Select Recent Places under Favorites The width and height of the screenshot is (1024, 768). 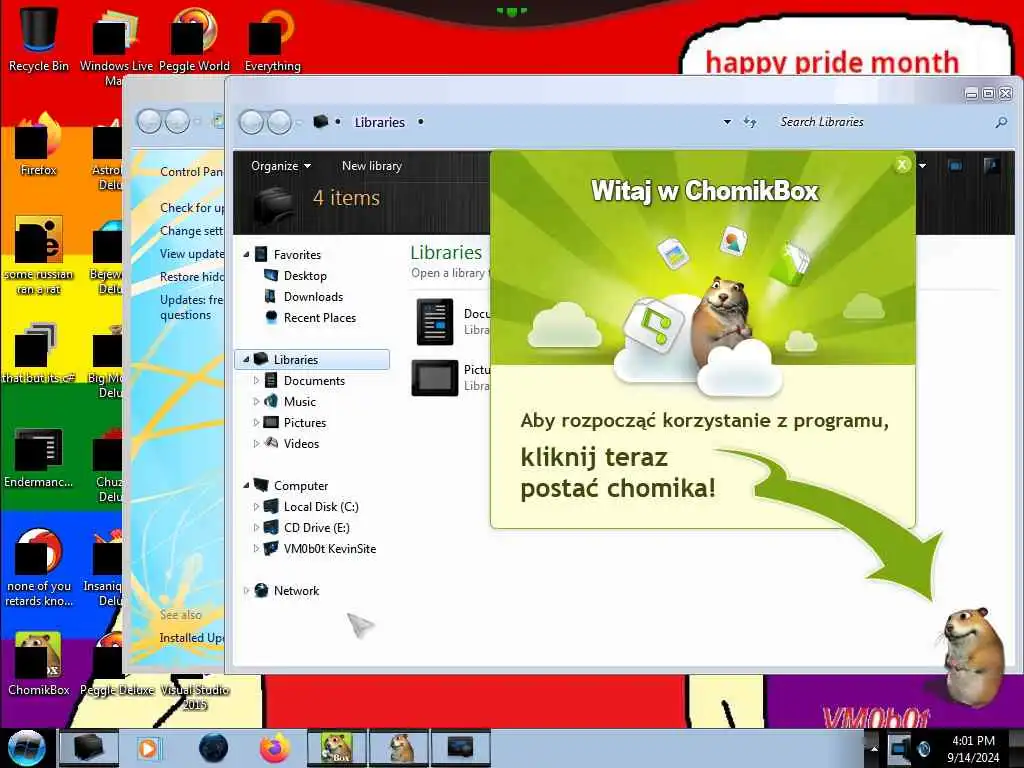pyautogui.click(x=319, y=318)
